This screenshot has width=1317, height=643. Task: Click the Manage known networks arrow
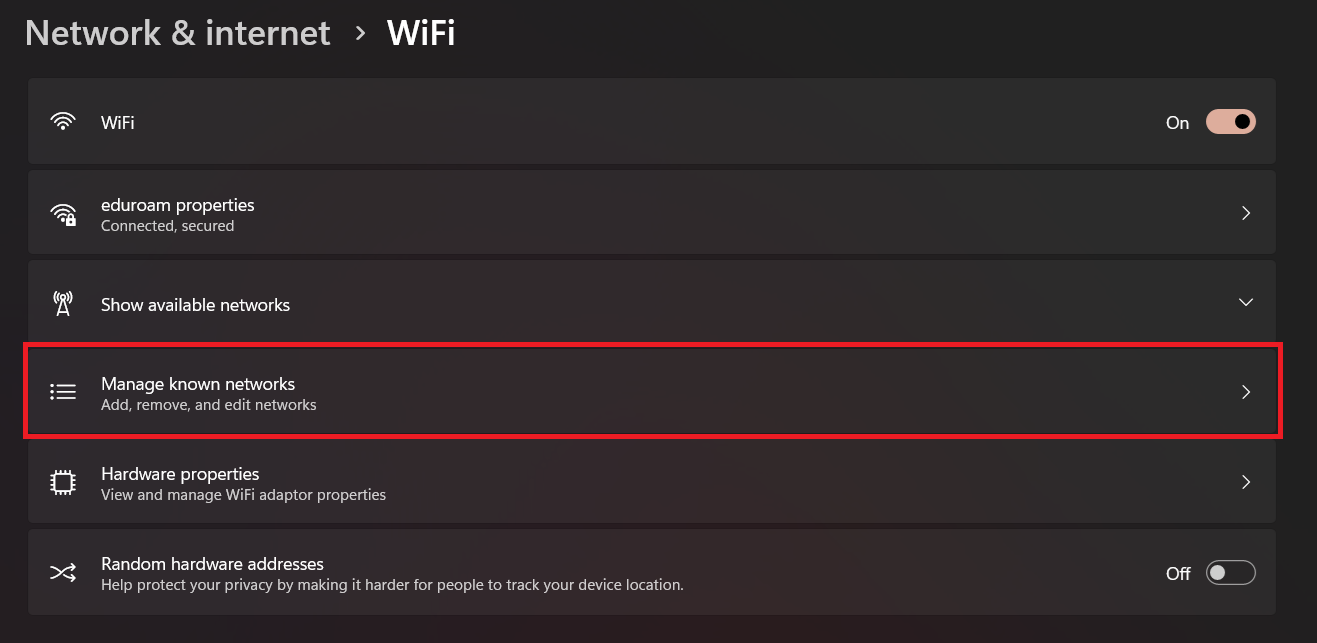(x=1246, y=392)
